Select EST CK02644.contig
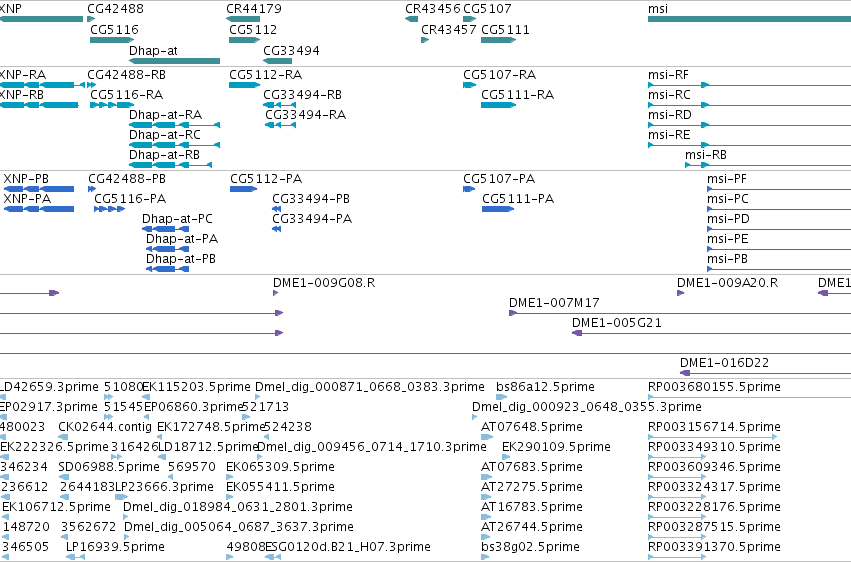Viewport: 851px width, 562px height. click(105, 427)
